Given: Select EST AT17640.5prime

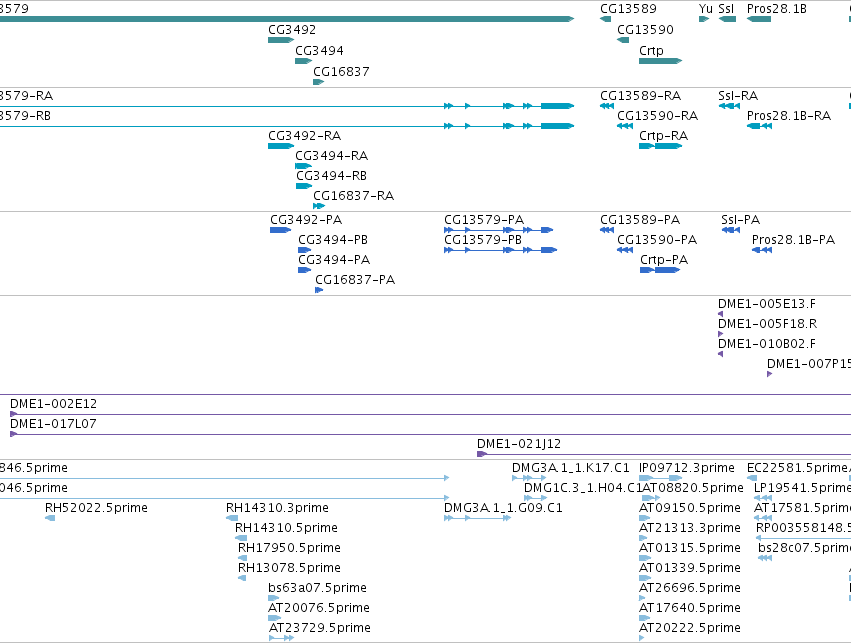Looking at the screenshot, I should [x=644, y=619].
